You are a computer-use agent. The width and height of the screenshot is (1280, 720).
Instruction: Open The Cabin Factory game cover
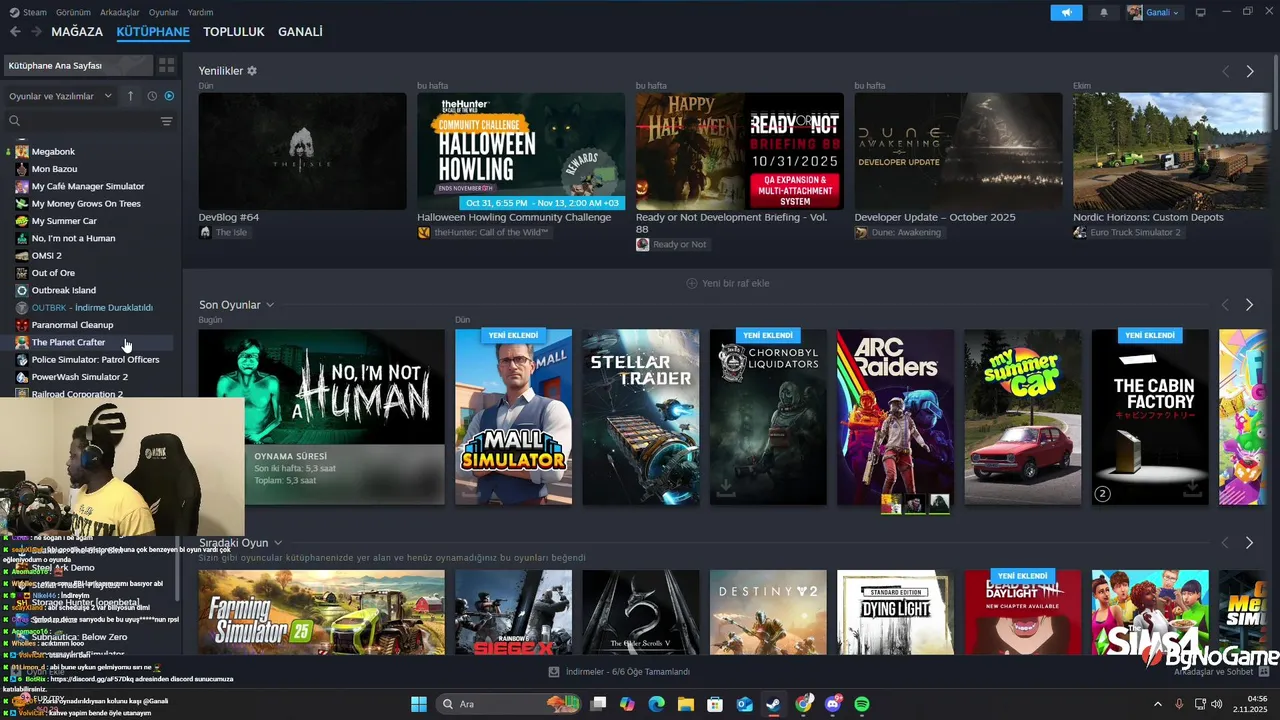tap(1150, 417)
